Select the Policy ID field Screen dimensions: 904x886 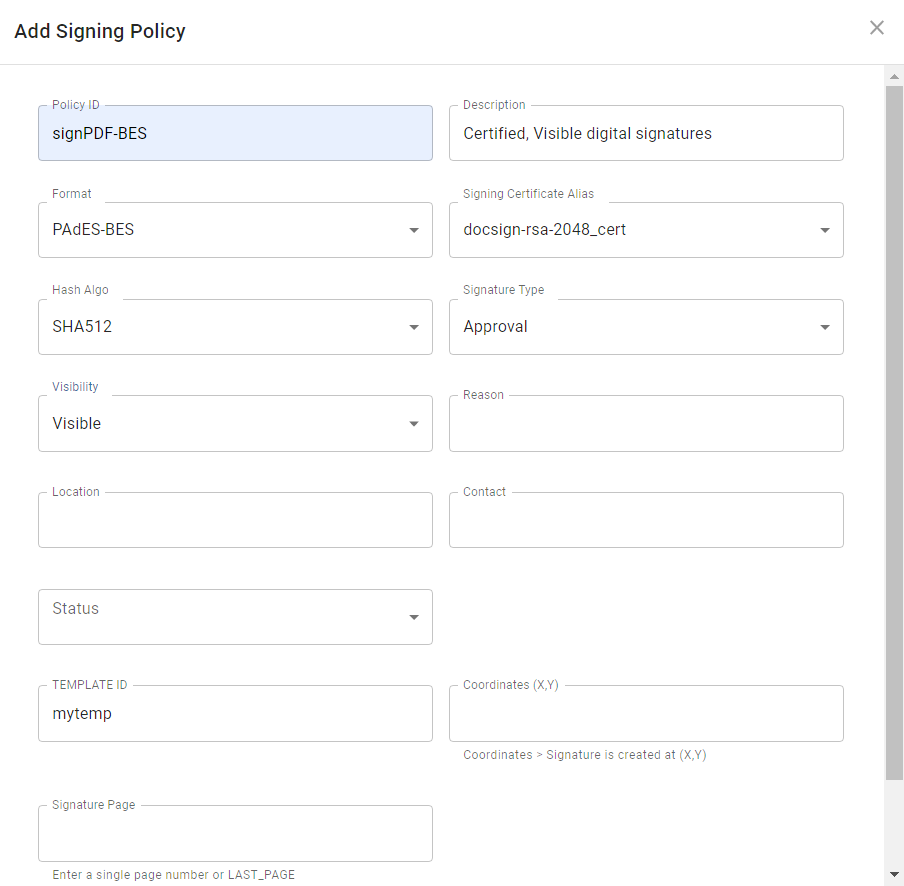pos(235,132)
